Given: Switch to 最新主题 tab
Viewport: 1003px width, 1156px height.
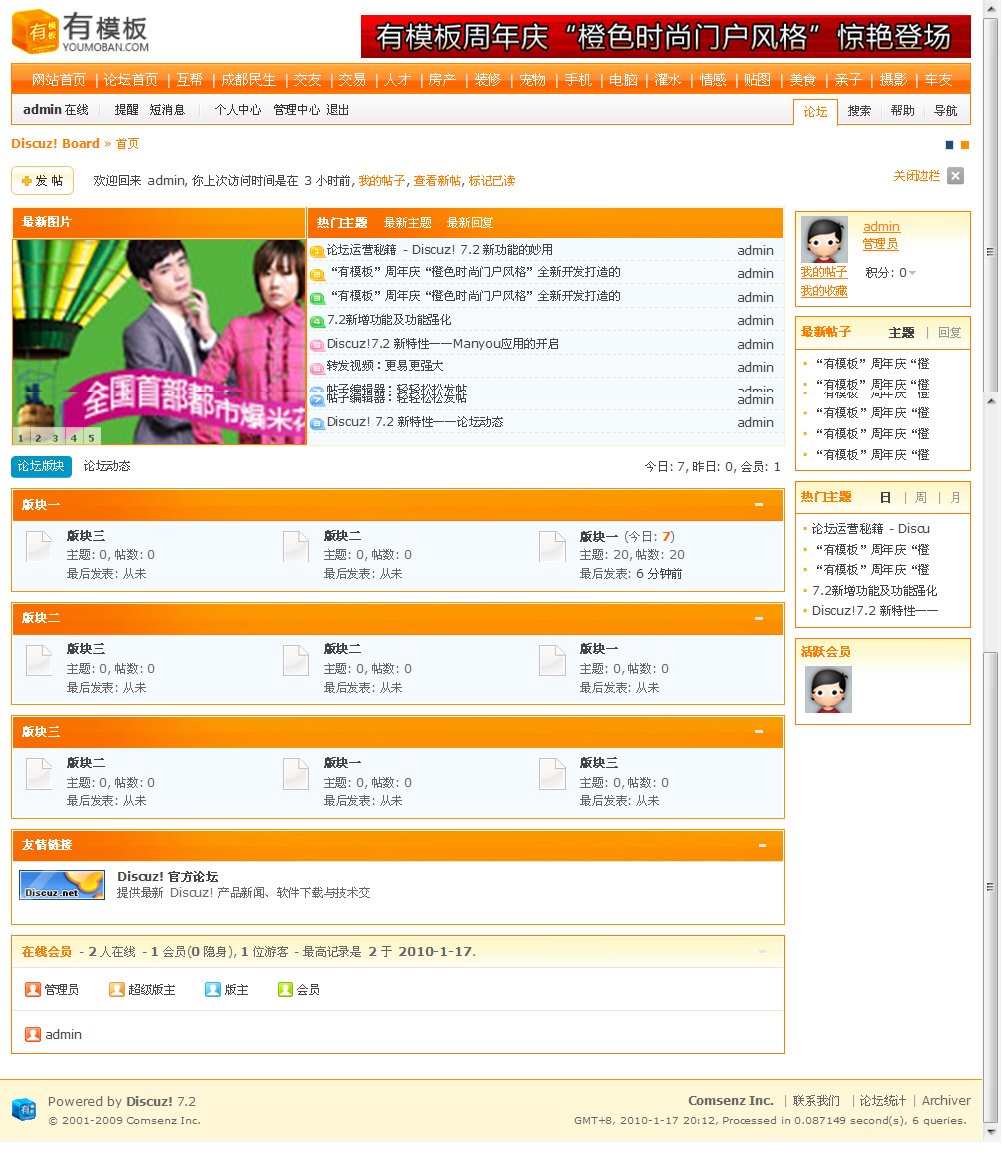Looking at the screenshot, I should pyautogui.click(x=407, y=223).
